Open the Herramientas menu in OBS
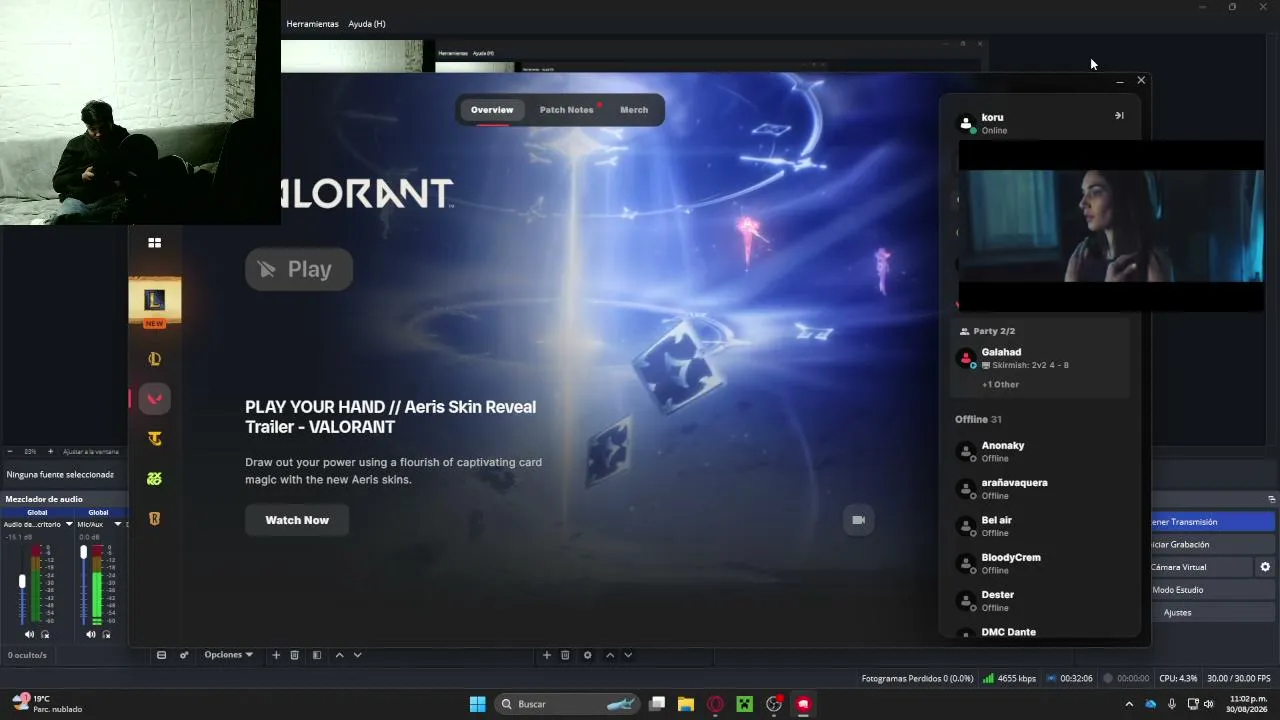Viewport: 1280px width, 720px height. [x=313, y=24]
